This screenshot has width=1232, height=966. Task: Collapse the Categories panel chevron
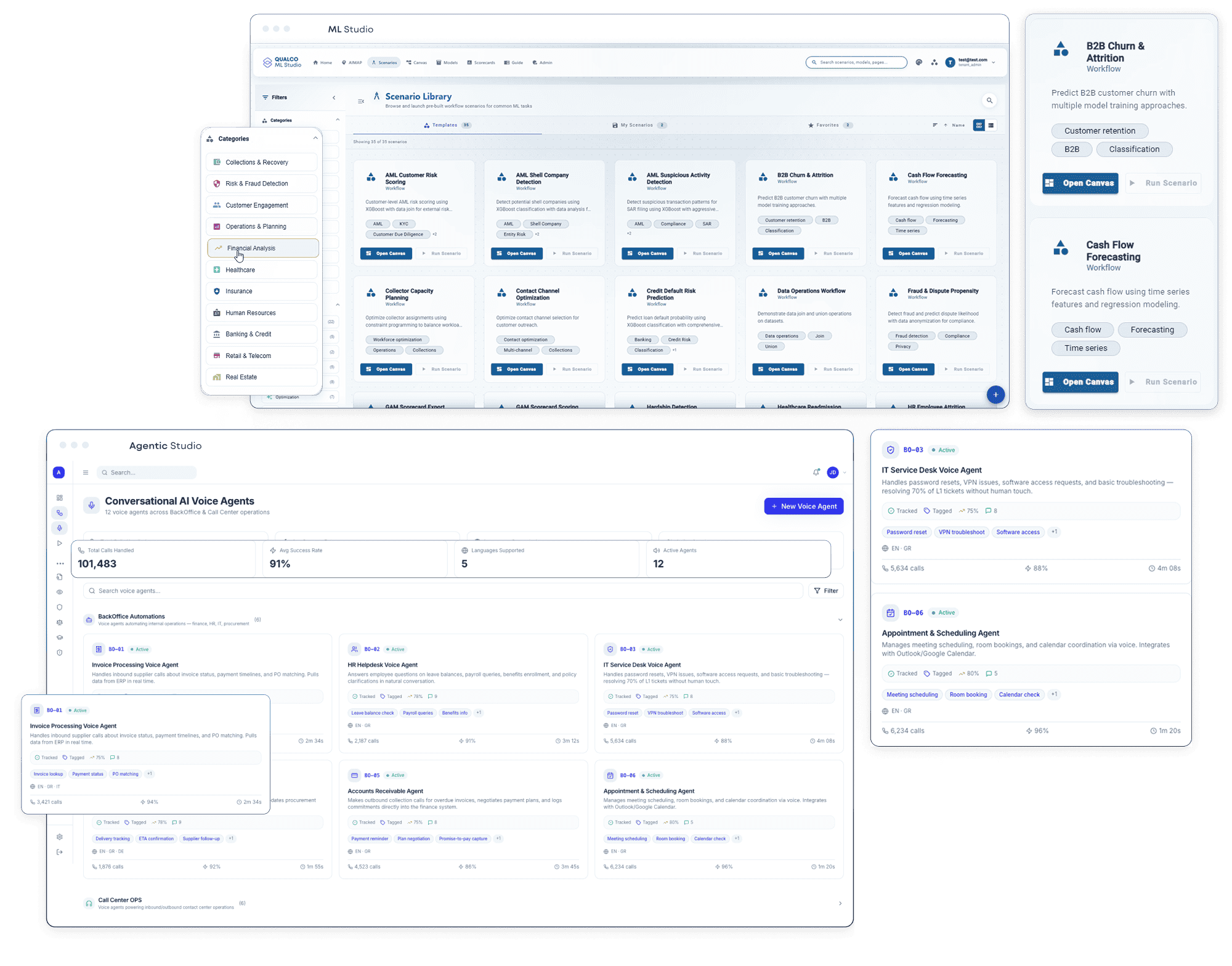click(315, 139)
